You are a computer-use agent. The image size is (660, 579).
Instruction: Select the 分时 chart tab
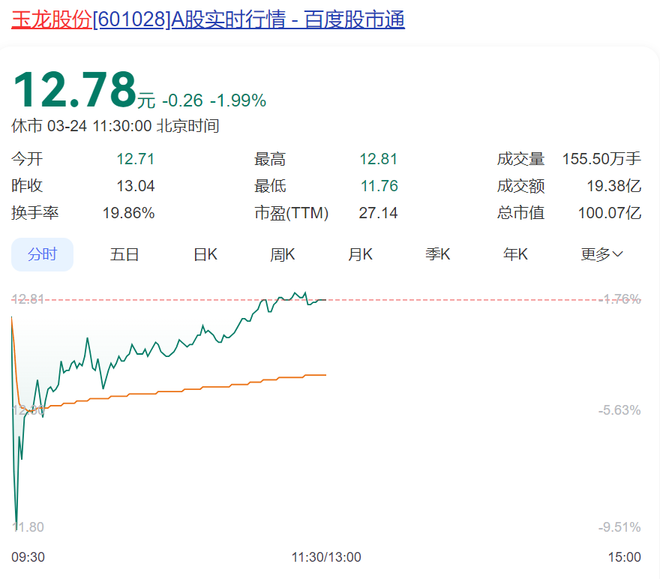(42, 255)
